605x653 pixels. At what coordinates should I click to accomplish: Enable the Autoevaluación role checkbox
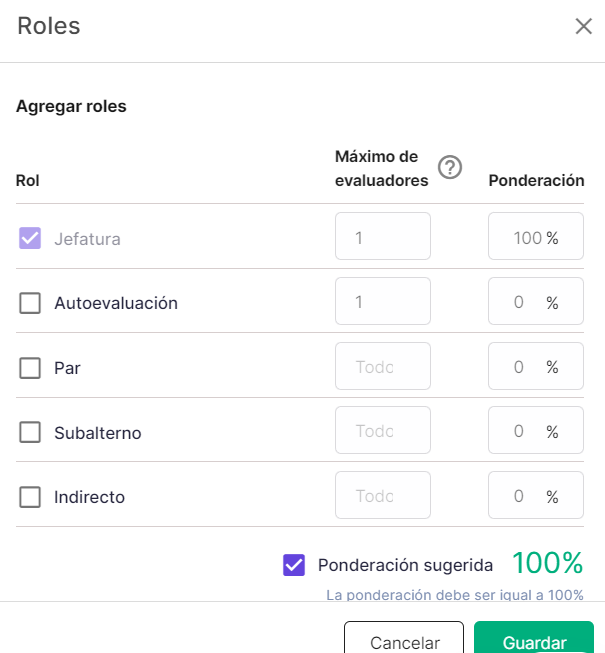30,303
